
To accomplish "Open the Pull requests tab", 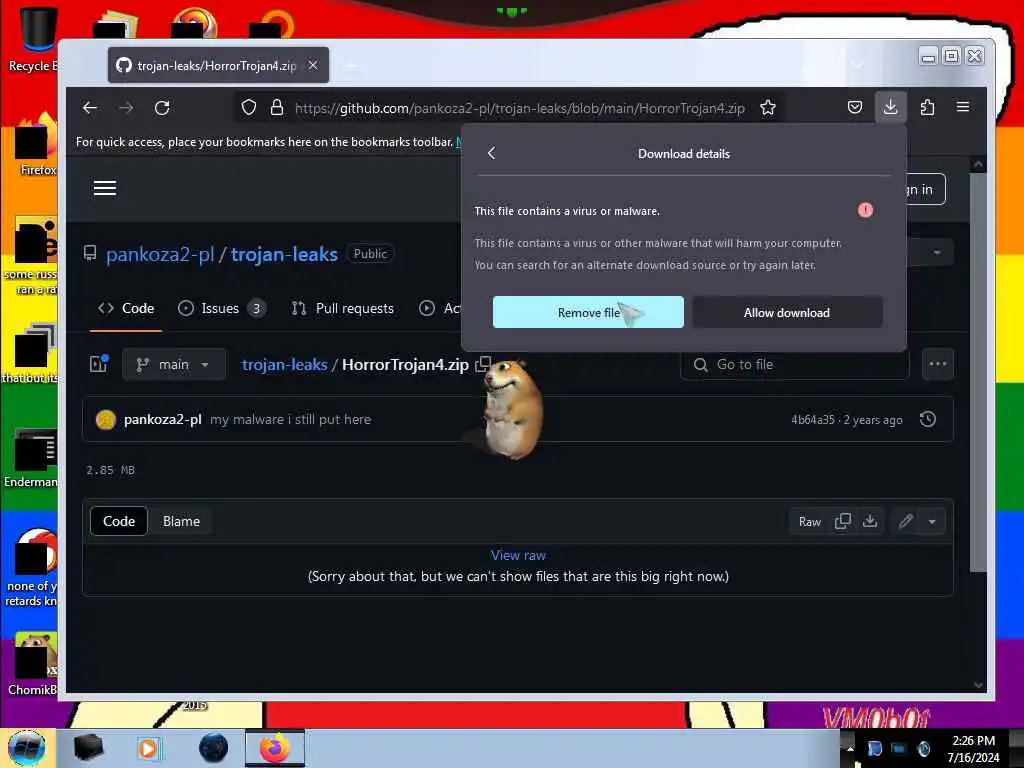I will (343, 308).
